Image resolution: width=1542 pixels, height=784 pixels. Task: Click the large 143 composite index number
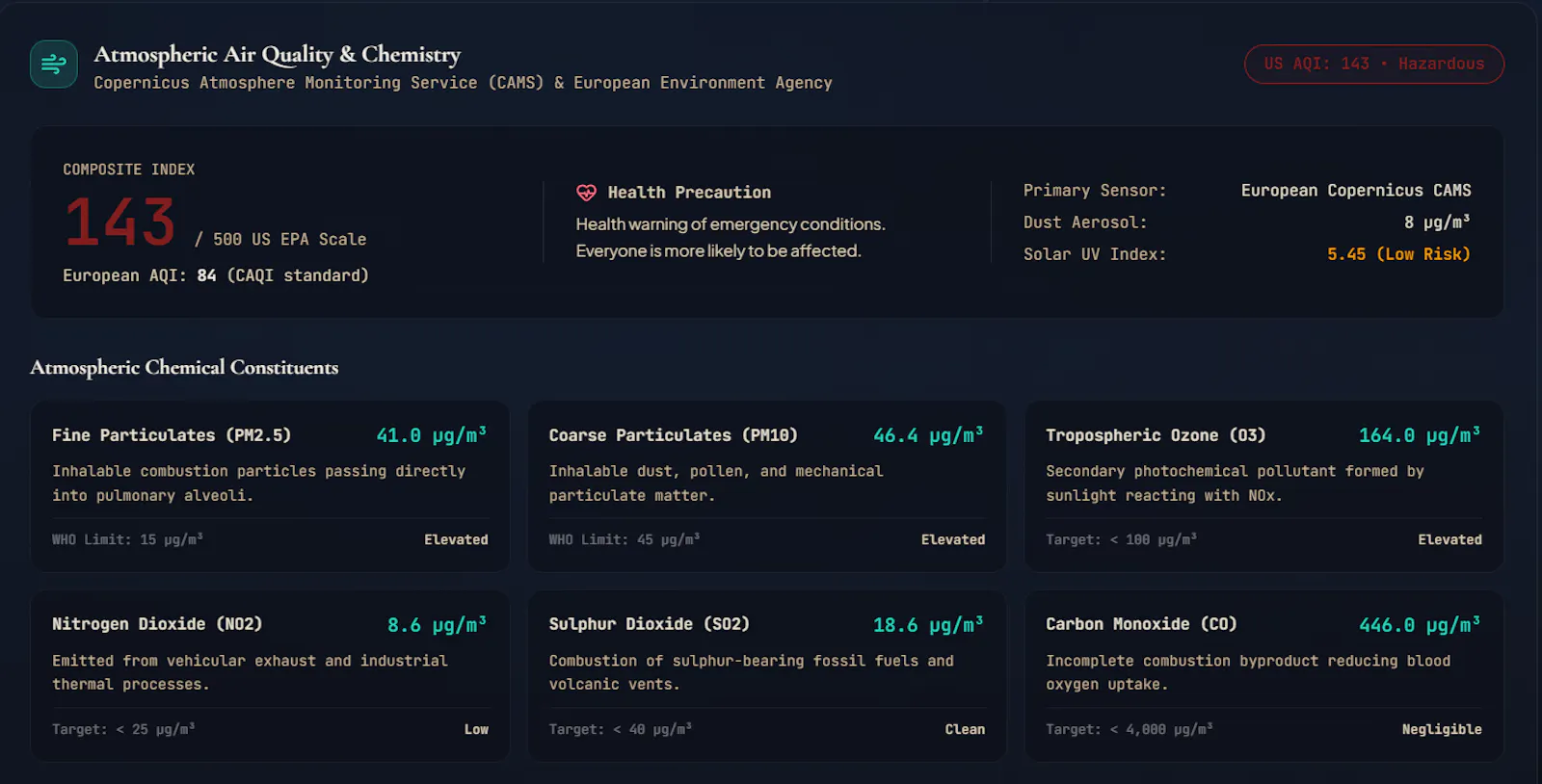pos(120,222)
